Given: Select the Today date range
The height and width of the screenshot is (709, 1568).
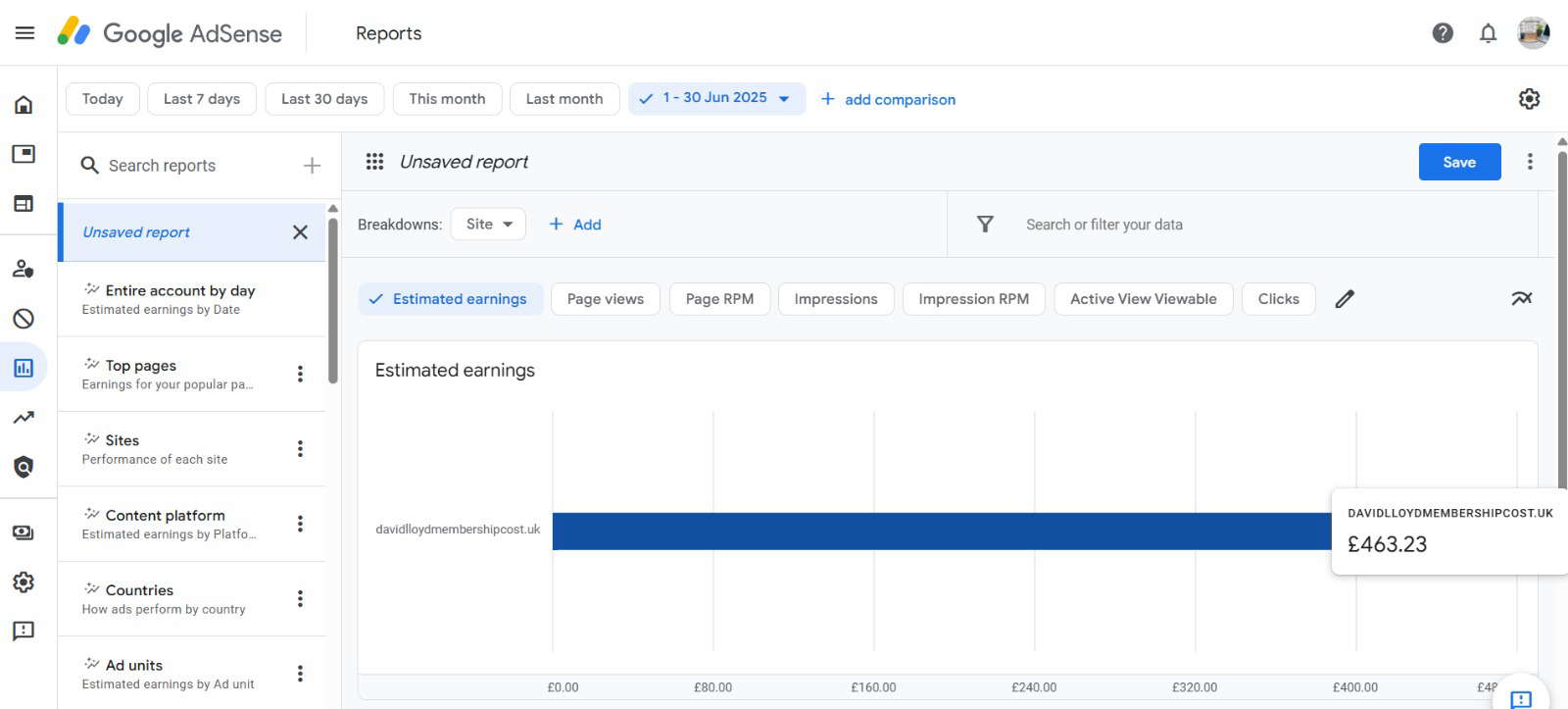Looking at the screenshot, I should 103,99.
